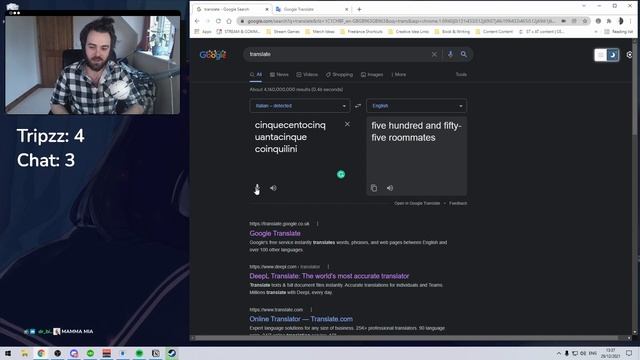640x360 pixels.
Task: Copy the English translation to clipboard
Action: 374,188
